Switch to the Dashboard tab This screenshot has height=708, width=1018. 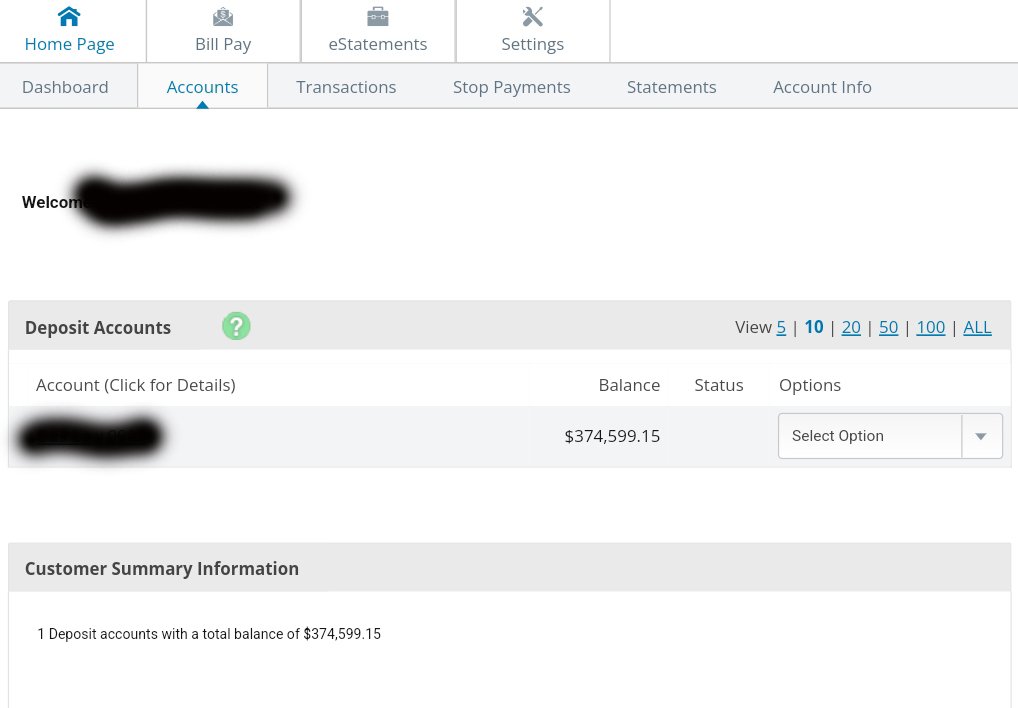click(x=65, y=87)
